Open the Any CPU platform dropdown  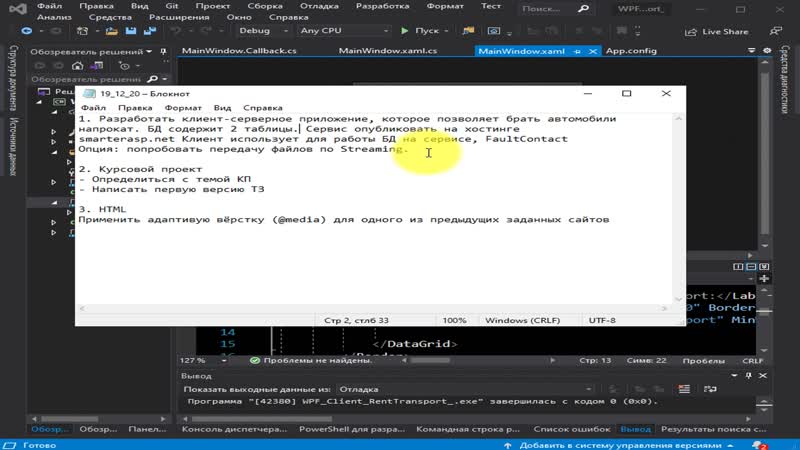(344, 31)
